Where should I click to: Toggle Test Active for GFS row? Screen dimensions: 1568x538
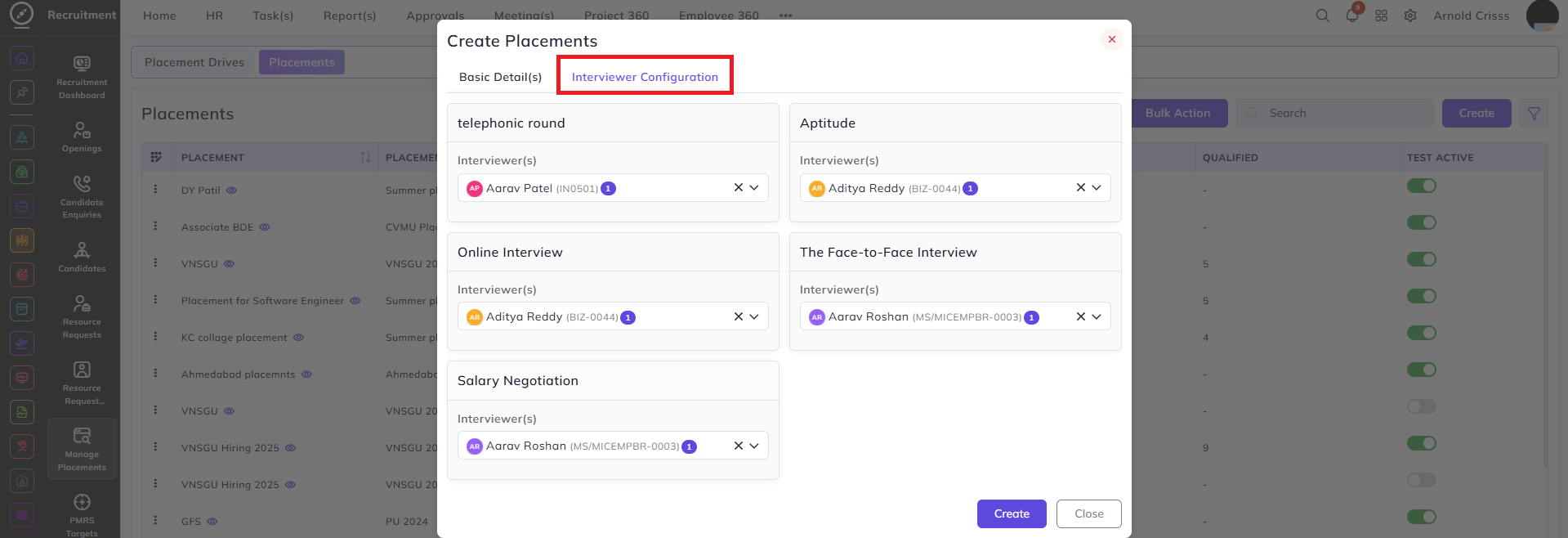pos(1421,517)
